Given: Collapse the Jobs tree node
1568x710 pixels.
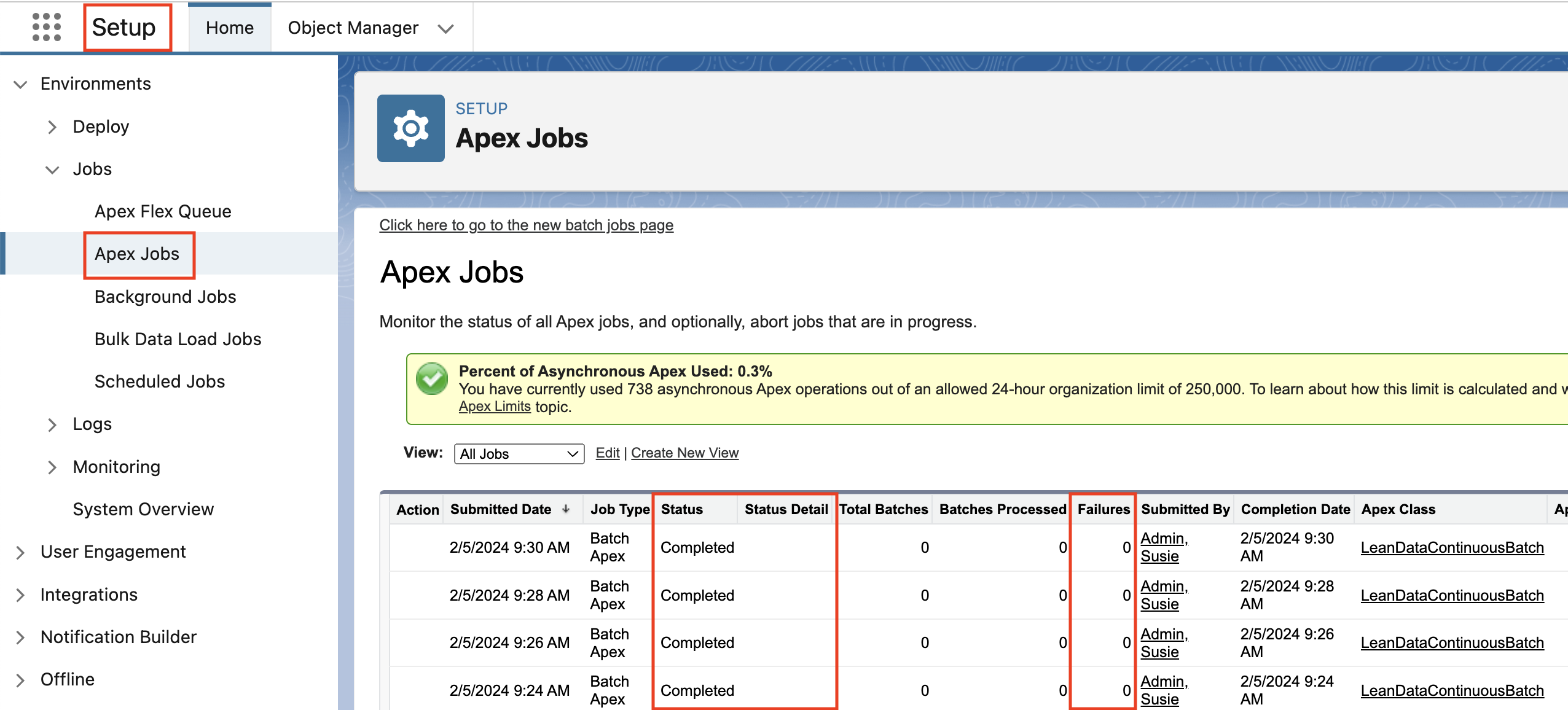Looking at the screenshot, I should coord(52,170).
